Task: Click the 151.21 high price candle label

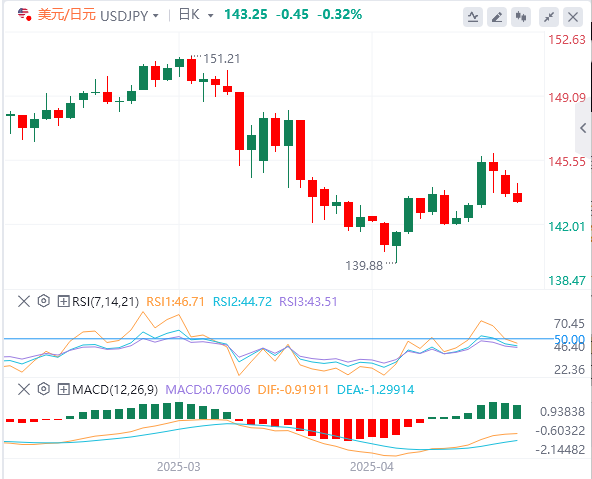Action: [x=222, y=59]
